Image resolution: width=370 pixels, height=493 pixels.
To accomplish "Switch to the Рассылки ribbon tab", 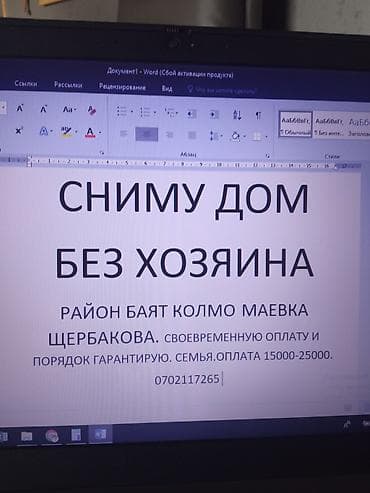I will point(68,85).
